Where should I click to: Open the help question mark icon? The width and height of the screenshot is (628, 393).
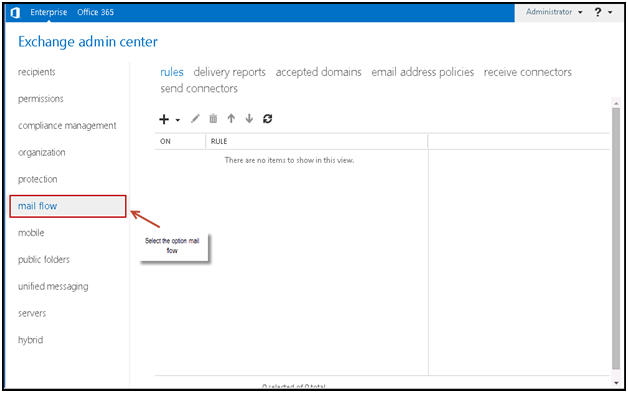[598, 12]
